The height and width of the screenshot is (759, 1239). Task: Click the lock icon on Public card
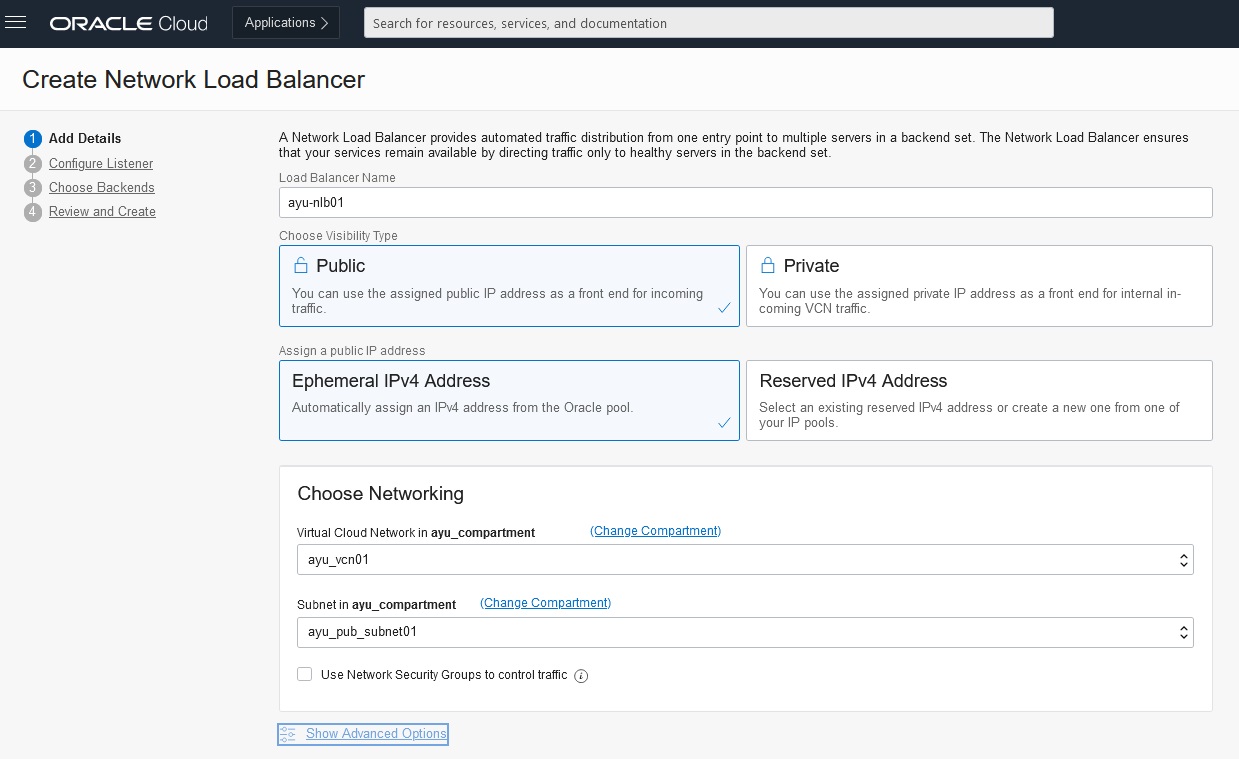tap(300, 266)
